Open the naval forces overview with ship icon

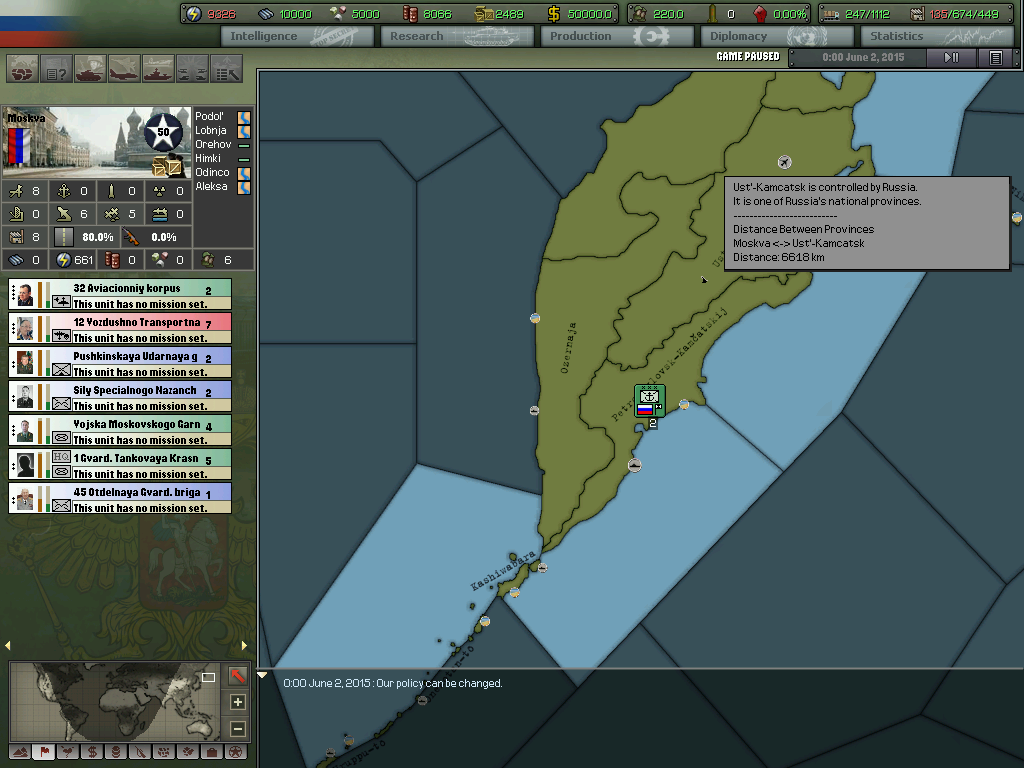click(157, 70)
